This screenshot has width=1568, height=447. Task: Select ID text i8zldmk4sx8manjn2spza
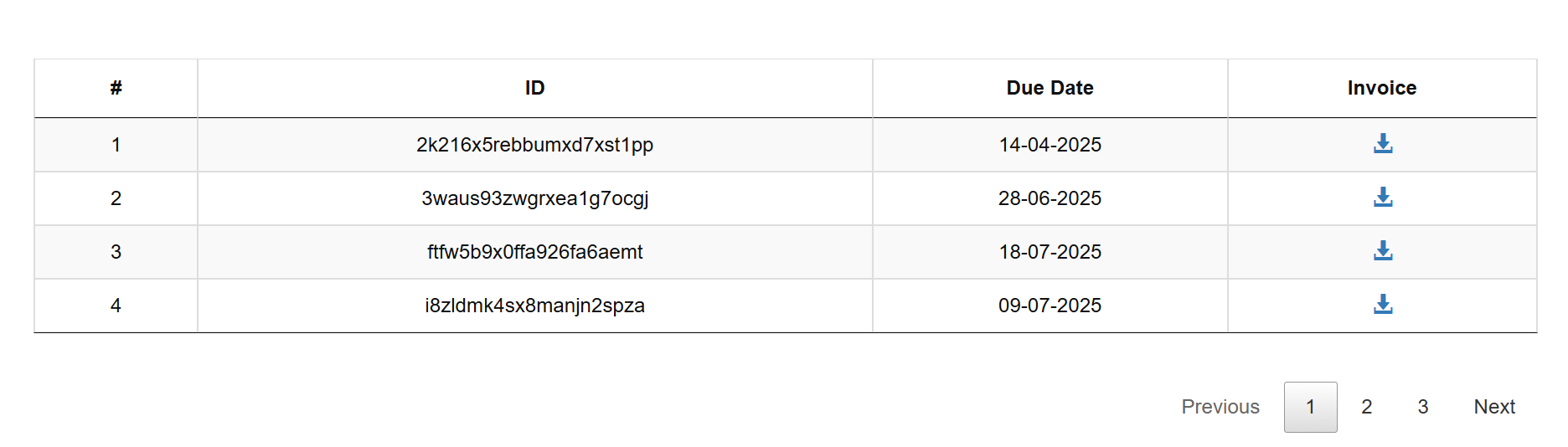pyautogui.click(x=535, y=306)
